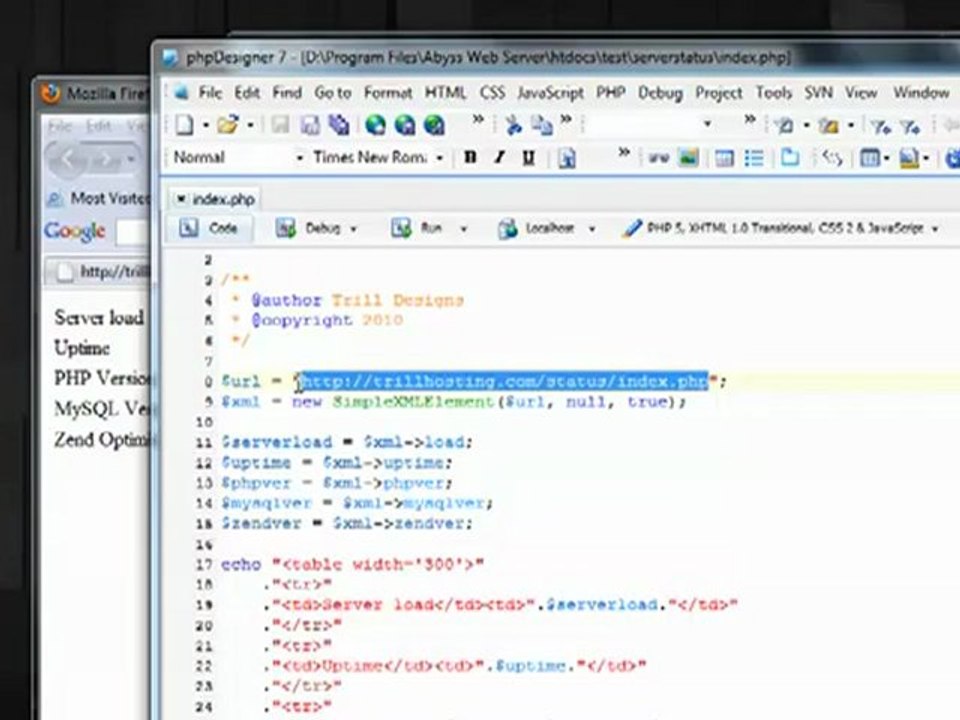
Task: Open the Edit menu in phpDesigner
Action: coord(247,93)
